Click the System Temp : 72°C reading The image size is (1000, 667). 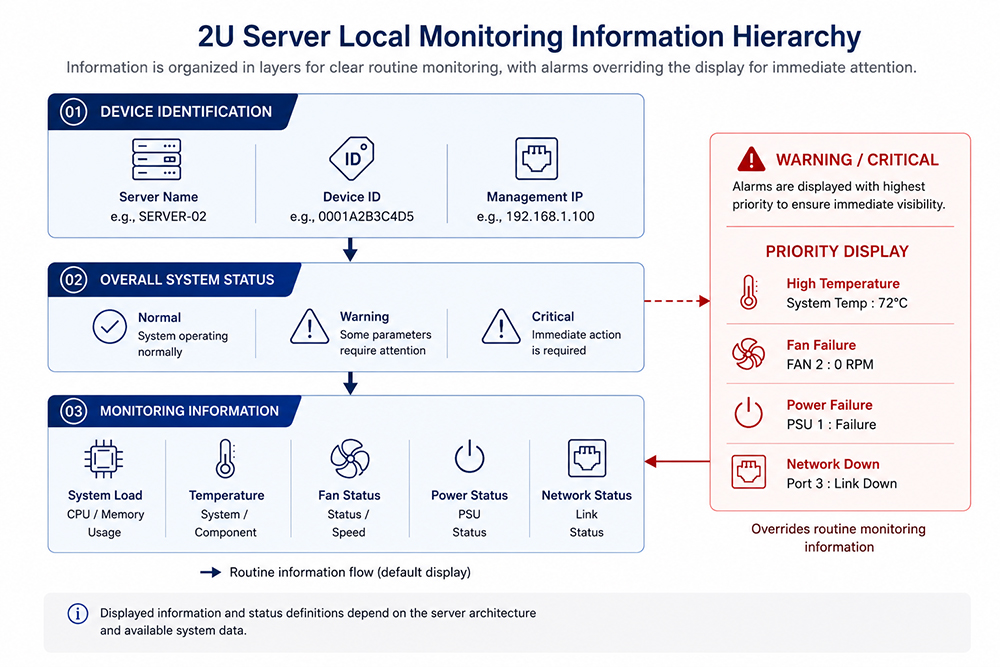coord(846,304)
